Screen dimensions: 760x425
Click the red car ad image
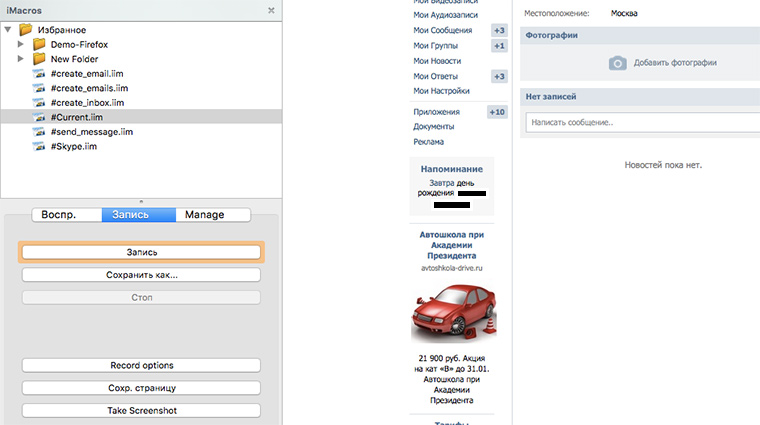pos(454,312)
